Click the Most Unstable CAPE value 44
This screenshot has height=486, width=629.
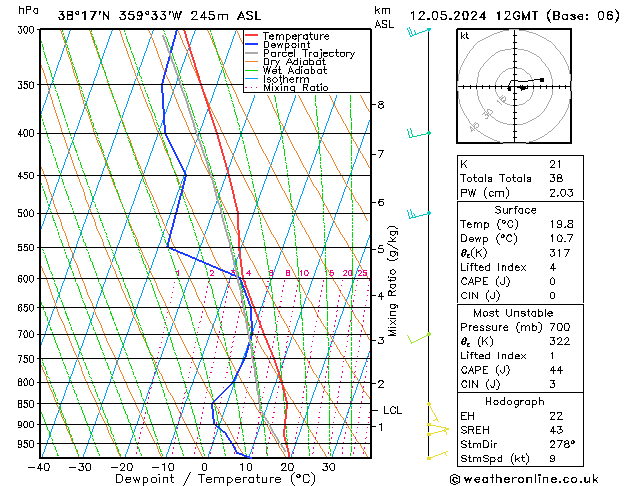pyautogui.click(x=556, y=370)
